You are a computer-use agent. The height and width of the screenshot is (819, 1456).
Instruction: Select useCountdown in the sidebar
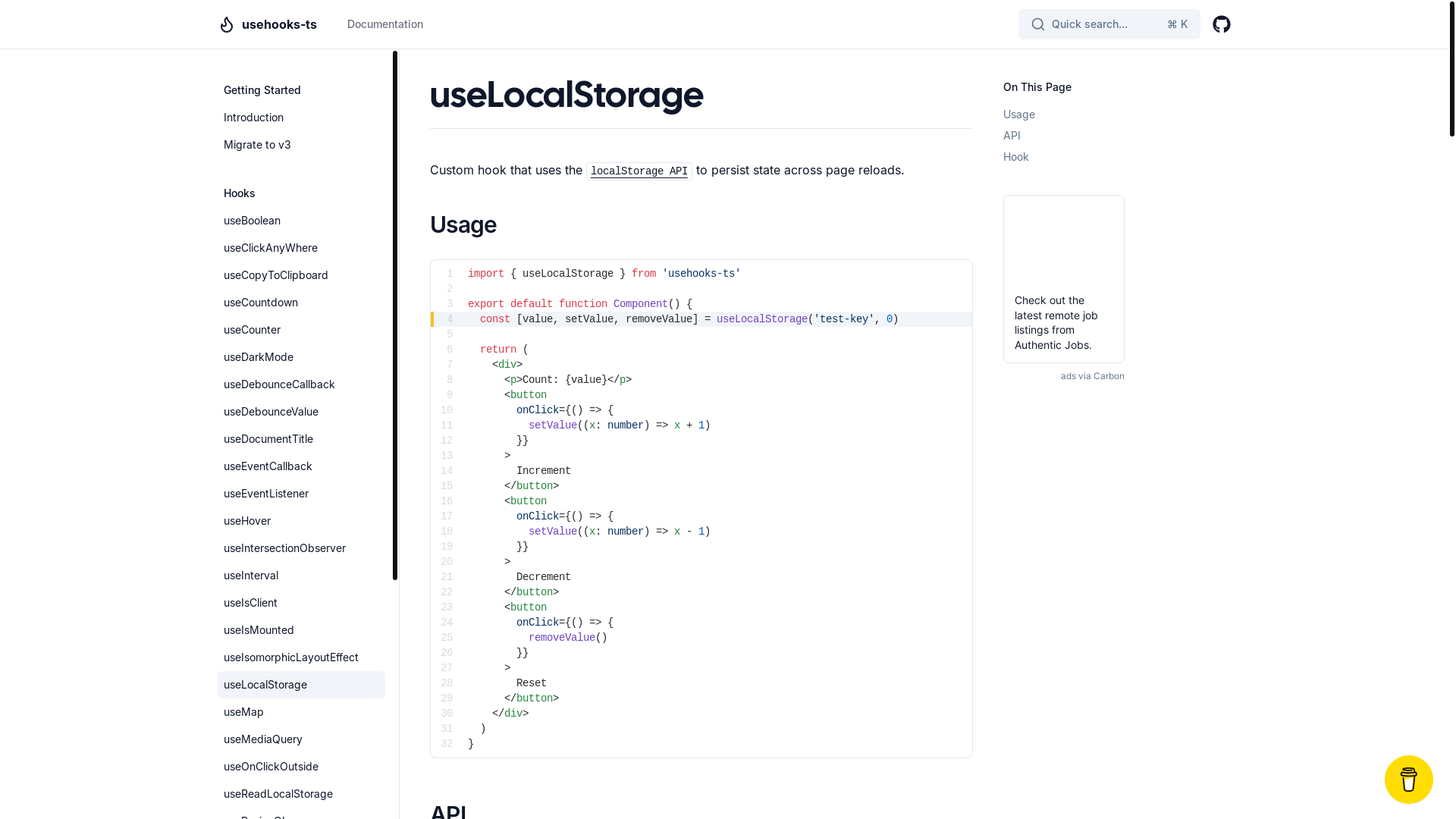point(301,303)
